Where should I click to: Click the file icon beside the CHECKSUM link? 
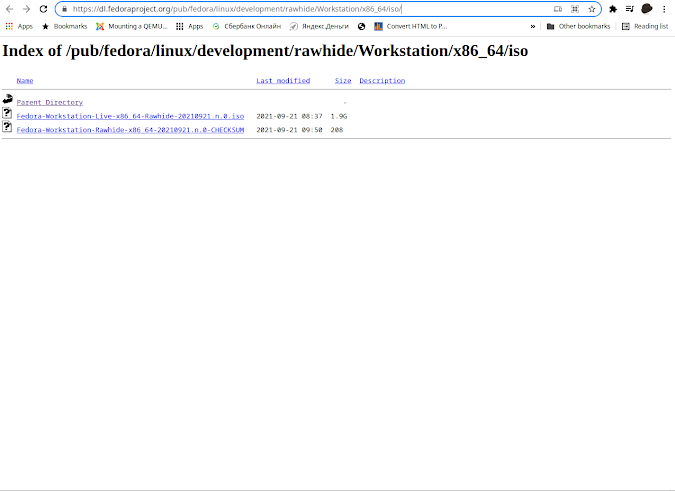point(7,127)
